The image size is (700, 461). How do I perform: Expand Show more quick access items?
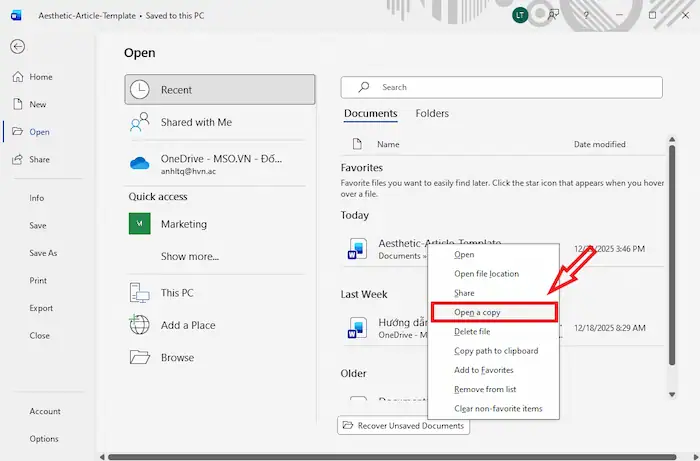point(189,257)
